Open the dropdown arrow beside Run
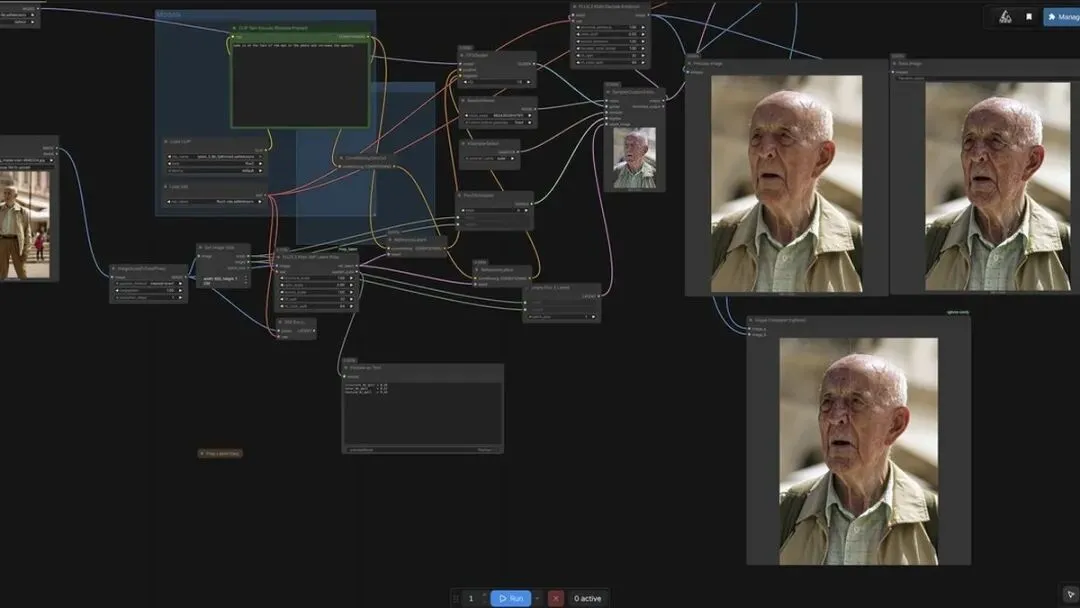Image resolution: width=1080 pixels, height=608 pixels. pos(537,598)
